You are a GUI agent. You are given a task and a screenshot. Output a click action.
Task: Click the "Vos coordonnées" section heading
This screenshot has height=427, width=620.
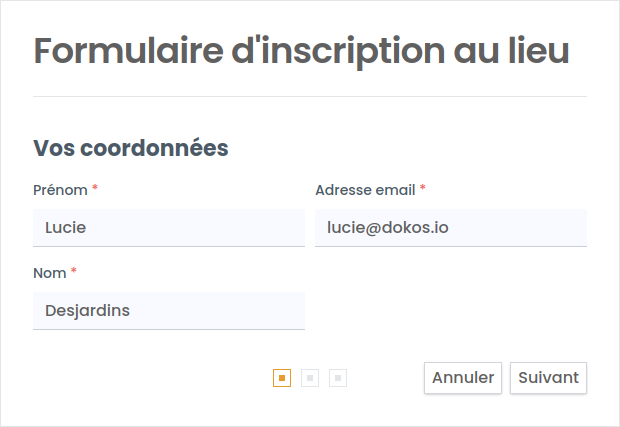(131, 149)
